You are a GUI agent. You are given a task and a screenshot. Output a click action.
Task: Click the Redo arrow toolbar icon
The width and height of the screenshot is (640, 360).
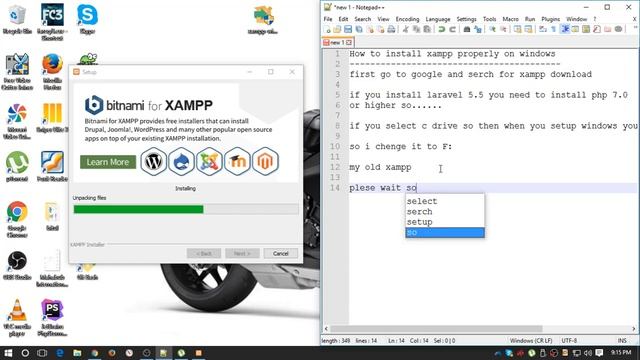point(453,29)
